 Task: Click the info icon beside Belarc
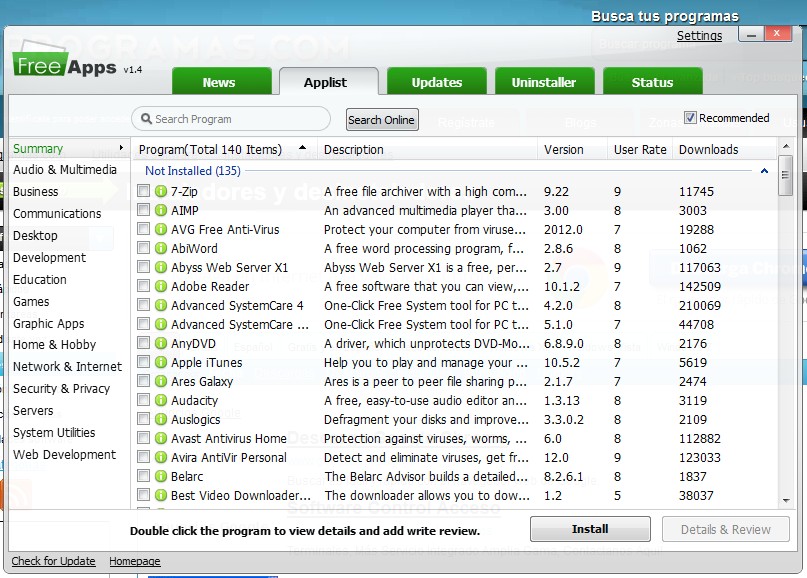click(x=161, y=477)
